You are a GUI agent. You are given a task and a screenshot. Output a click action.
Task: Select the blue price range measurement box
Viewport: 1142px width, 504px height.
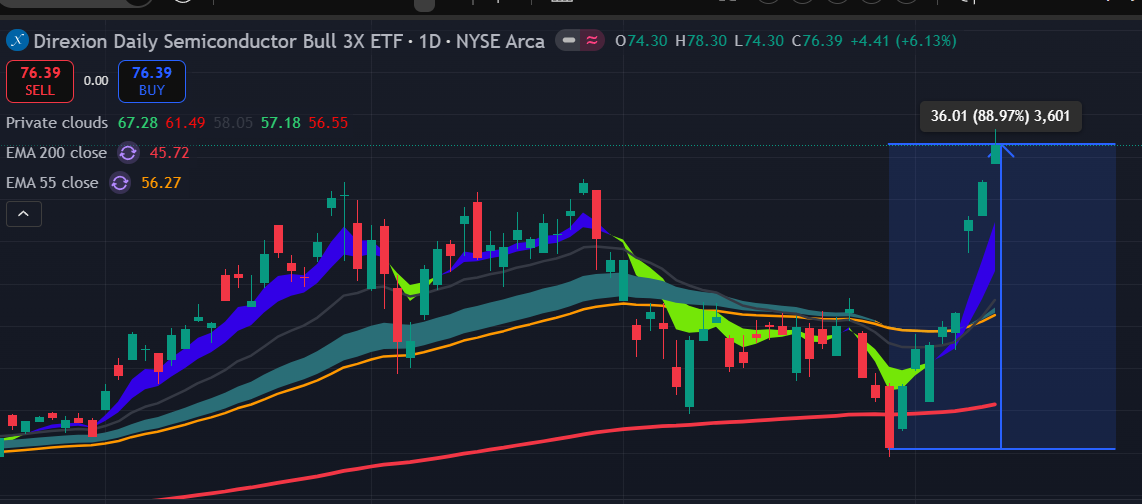coord(1001,296)
